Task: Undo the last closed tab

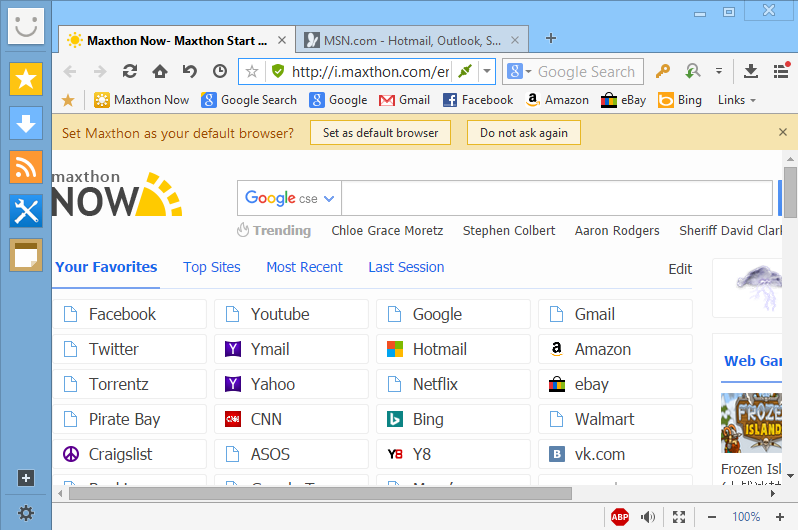Action: coord(190,71)
